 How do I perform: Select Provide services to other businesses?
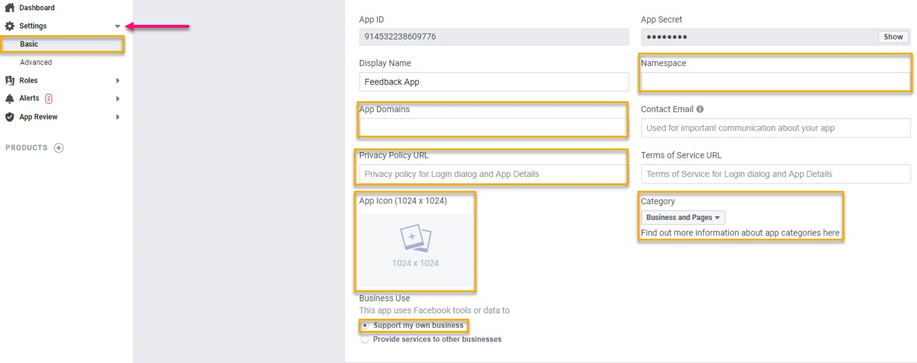[x=365, y=339]
